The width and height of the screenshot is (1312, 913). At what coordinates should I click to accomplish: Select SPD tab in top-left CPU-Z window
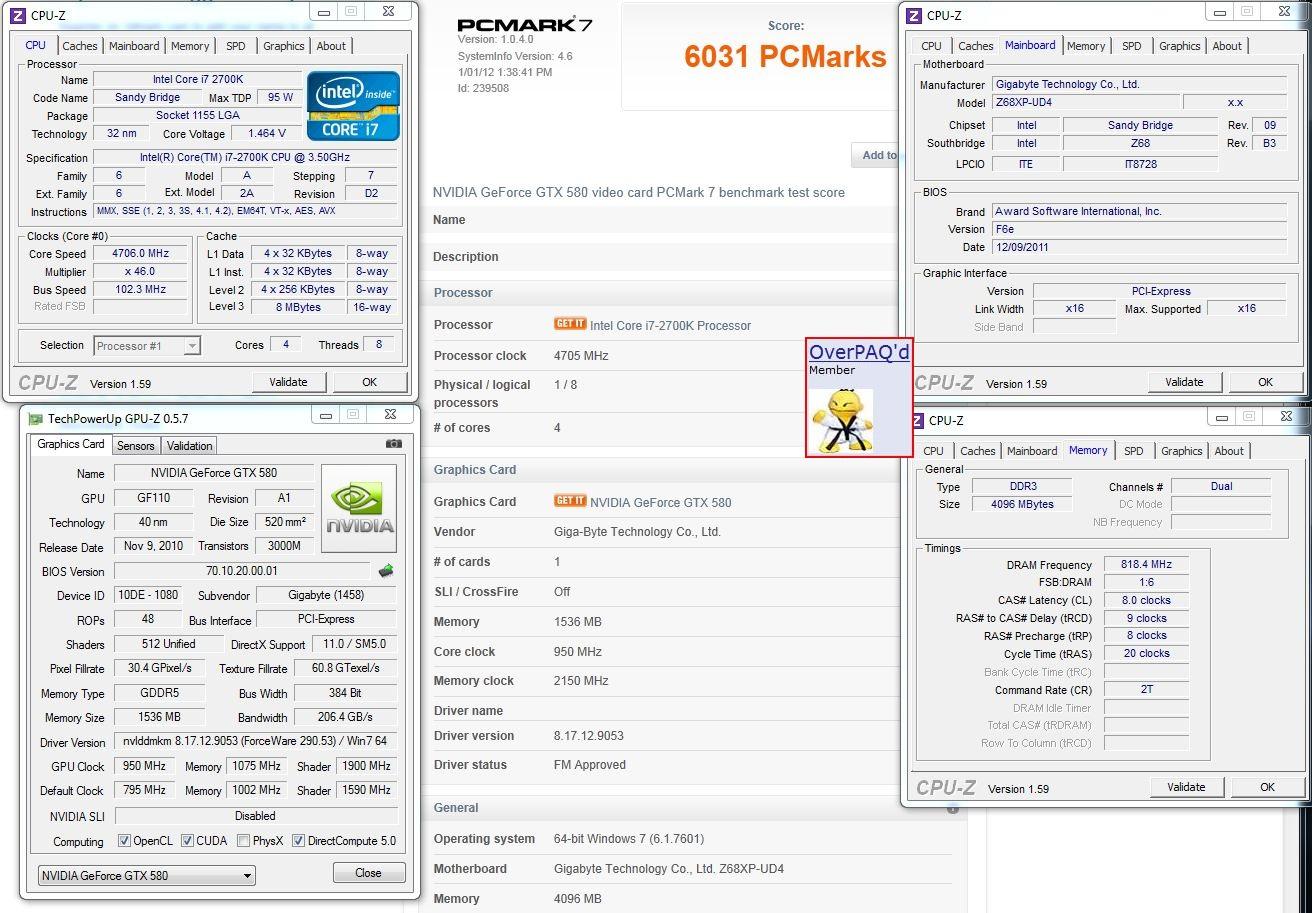click(235, 46)
